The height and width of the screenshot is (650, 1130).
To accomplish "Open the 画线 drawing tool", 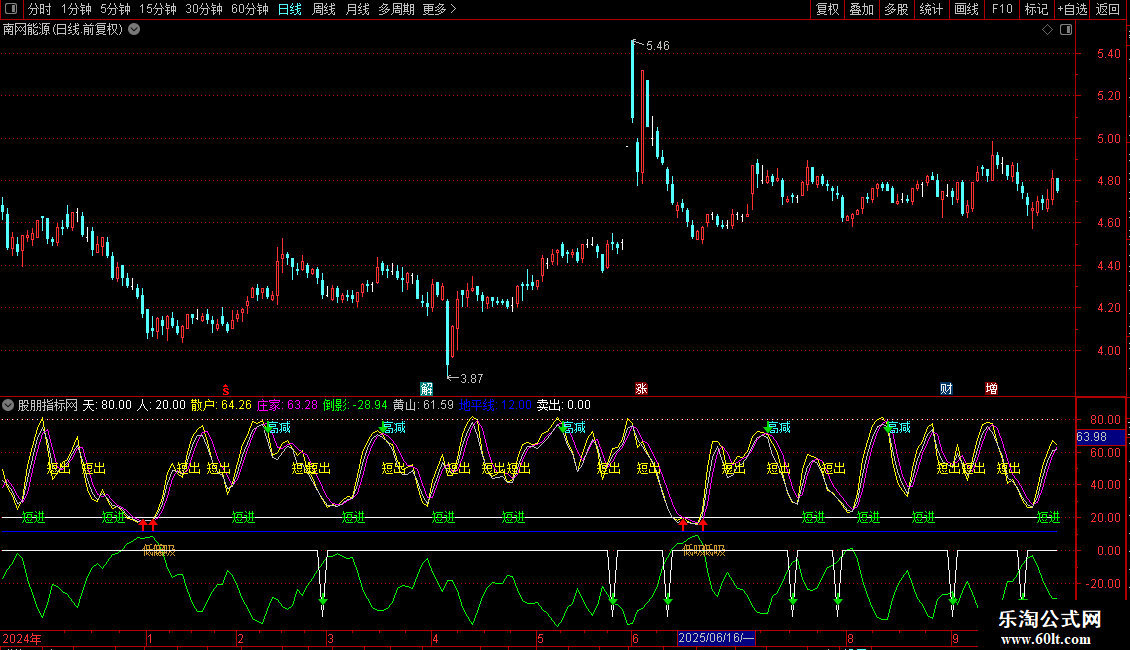I will coord(966,10).
